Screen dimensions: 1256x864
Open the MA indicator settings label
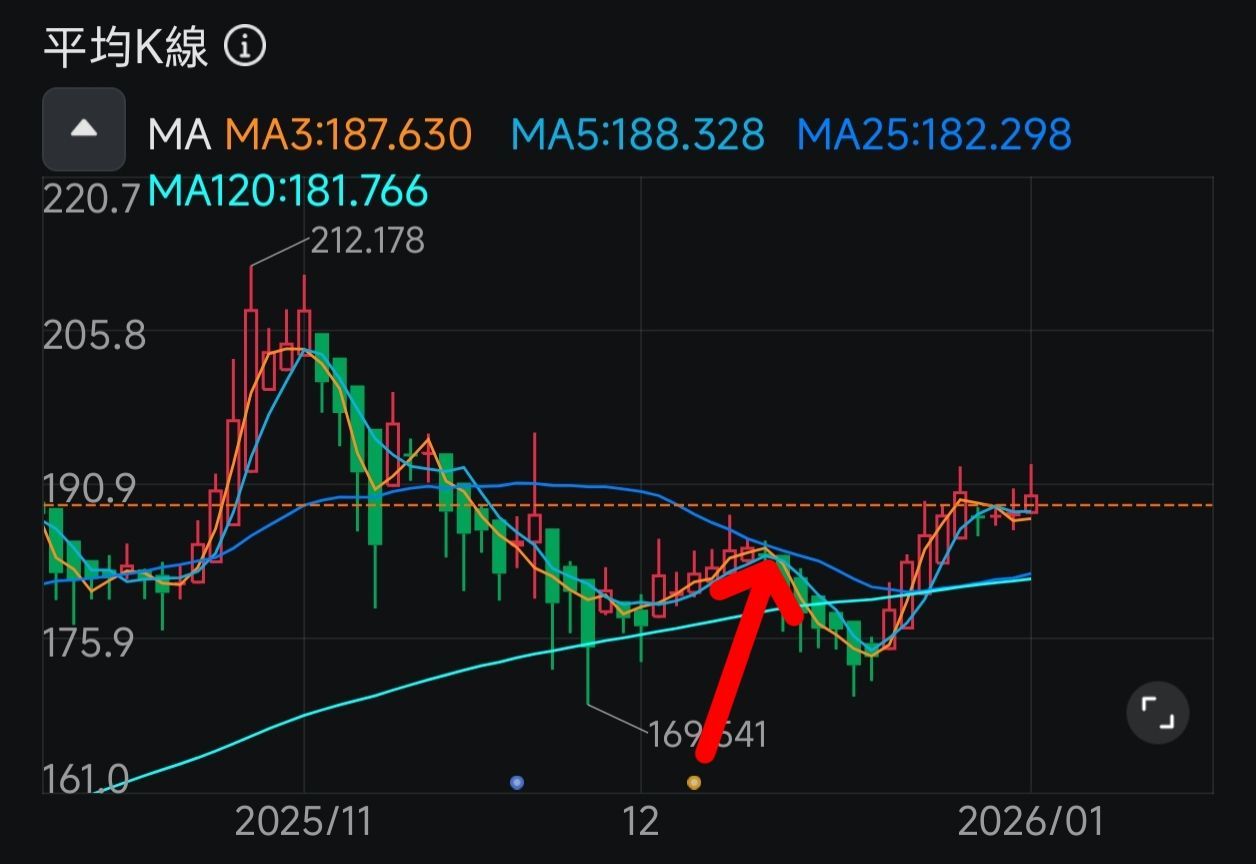179,134
